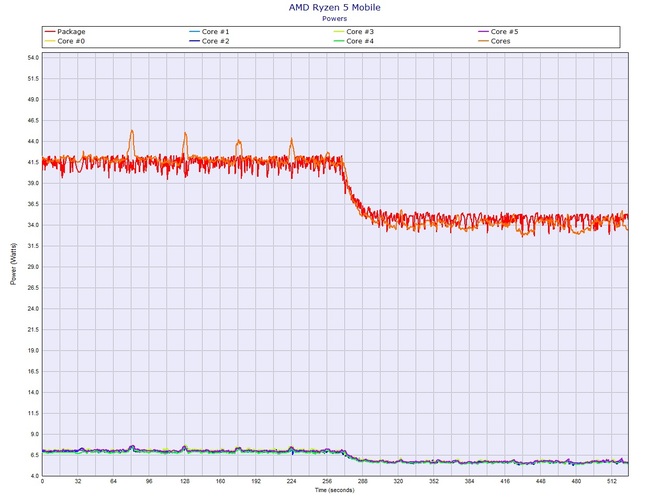Select Core #5 legend entry
This screenshot has height=502, width=670.
tap(498, 32)
